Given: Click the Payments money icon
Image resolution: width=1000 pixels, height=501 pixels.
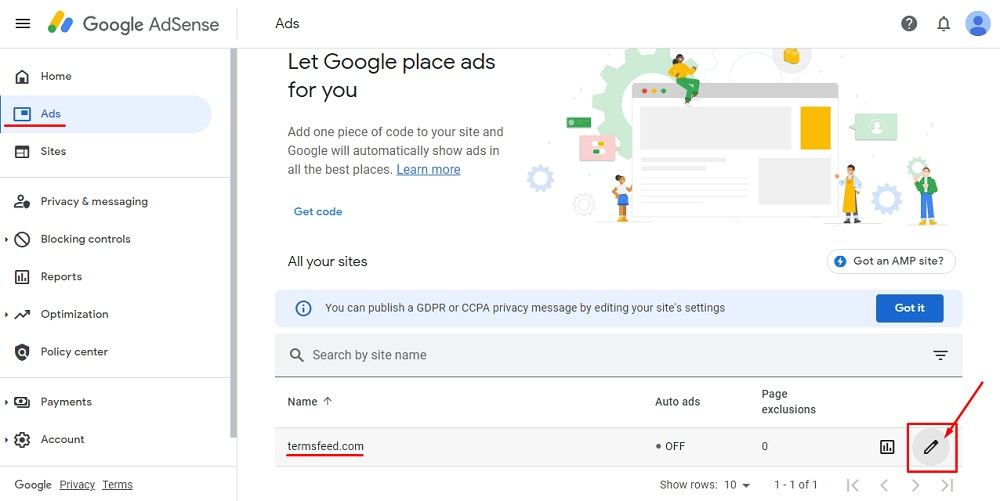Looking at the screenshot, I should pyautogui.click(x=22, y=402).
